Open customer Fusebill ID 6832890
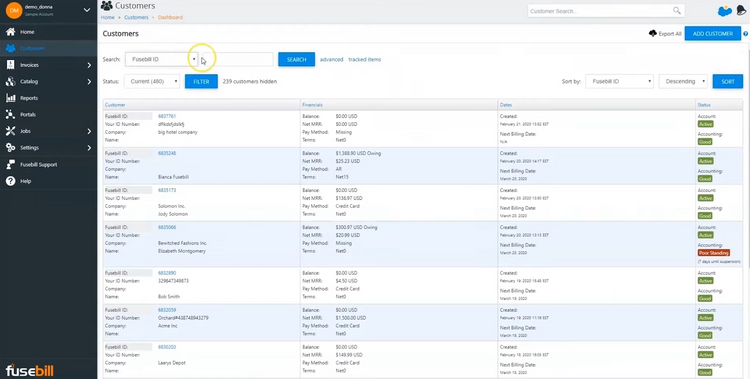This screenshot has width=750, height=379. click(167, 273)
